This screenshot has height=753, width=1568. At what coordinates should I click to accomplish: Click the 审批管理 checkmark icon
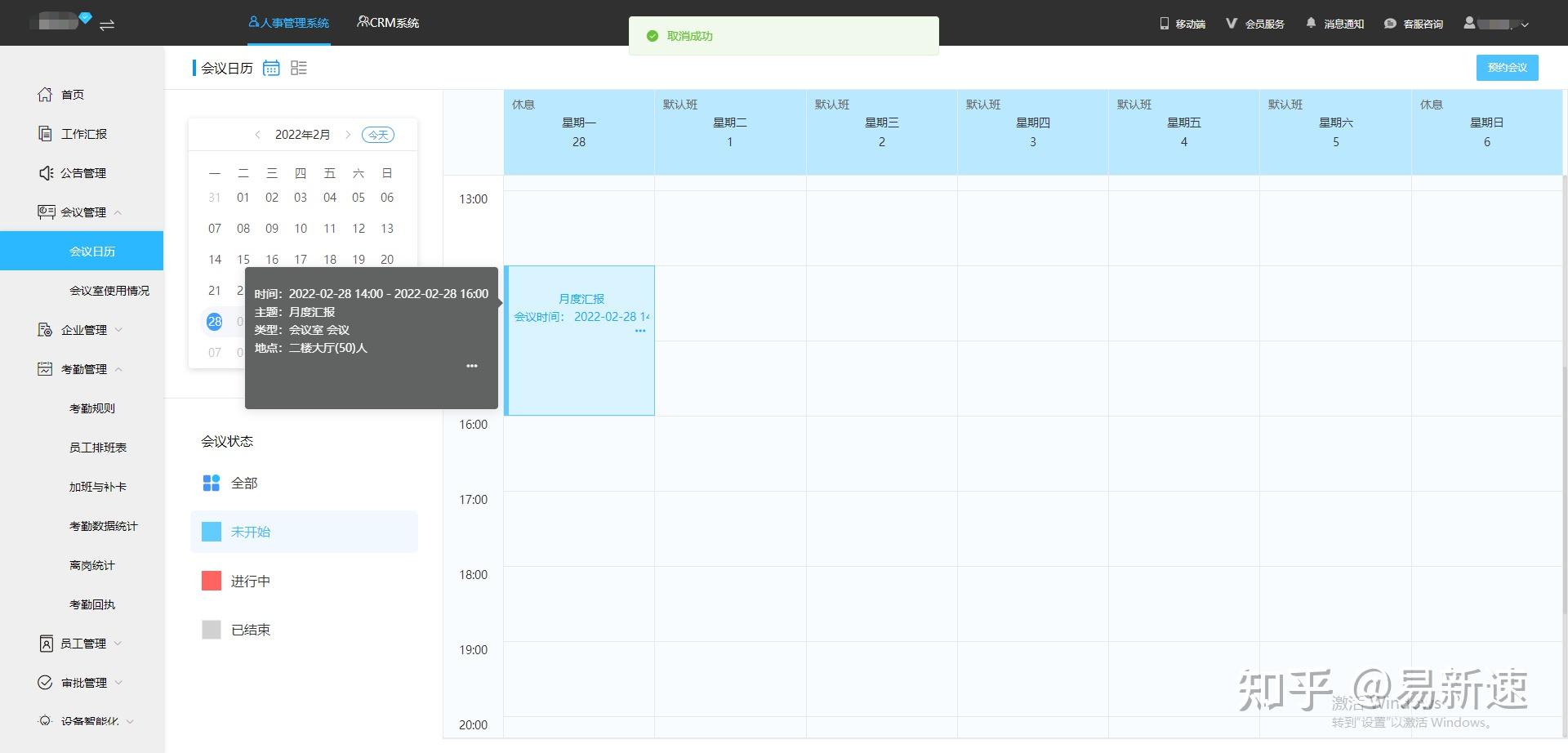(45, 682)
